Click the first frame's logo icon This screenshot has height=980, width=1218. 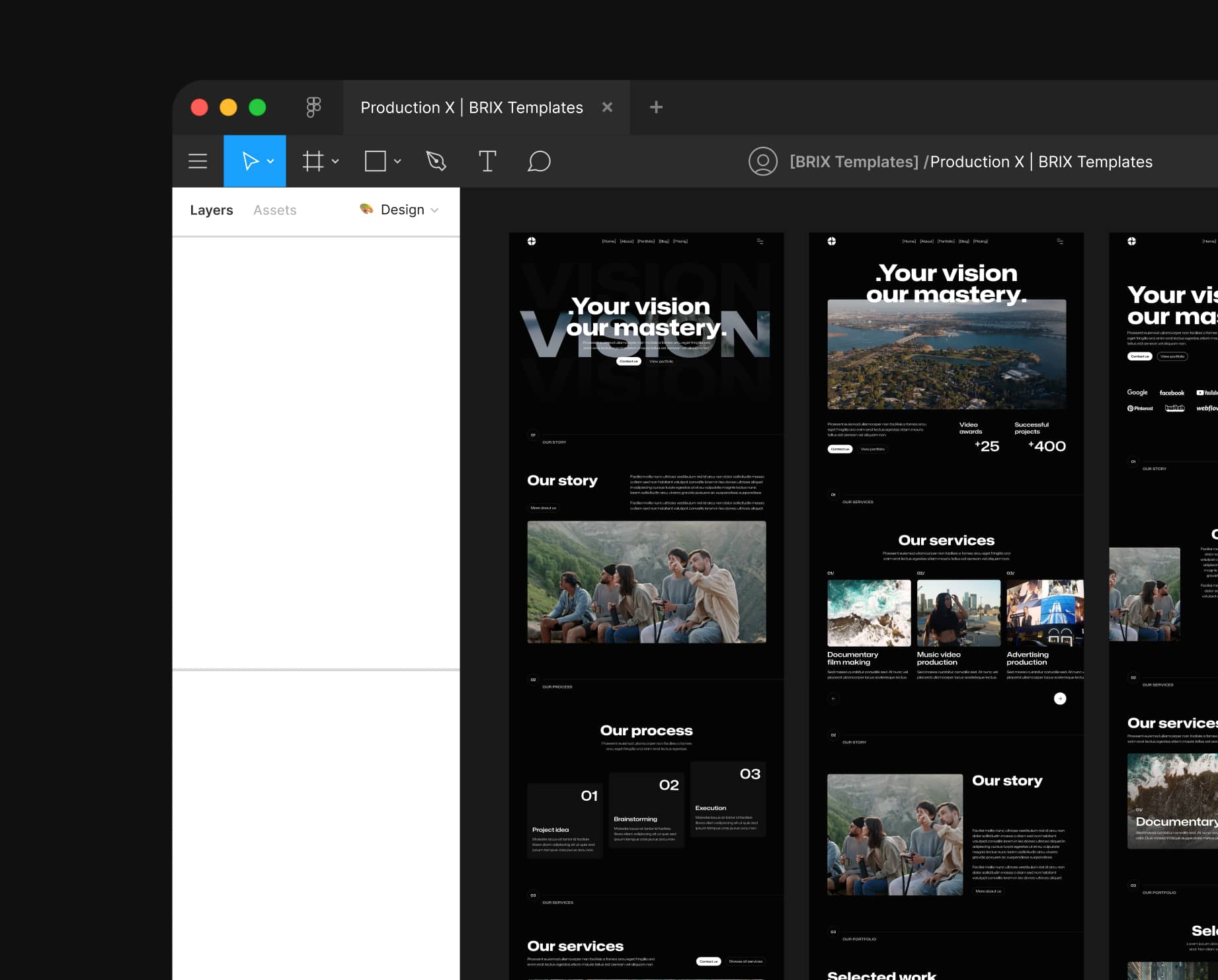pos(532,241)
